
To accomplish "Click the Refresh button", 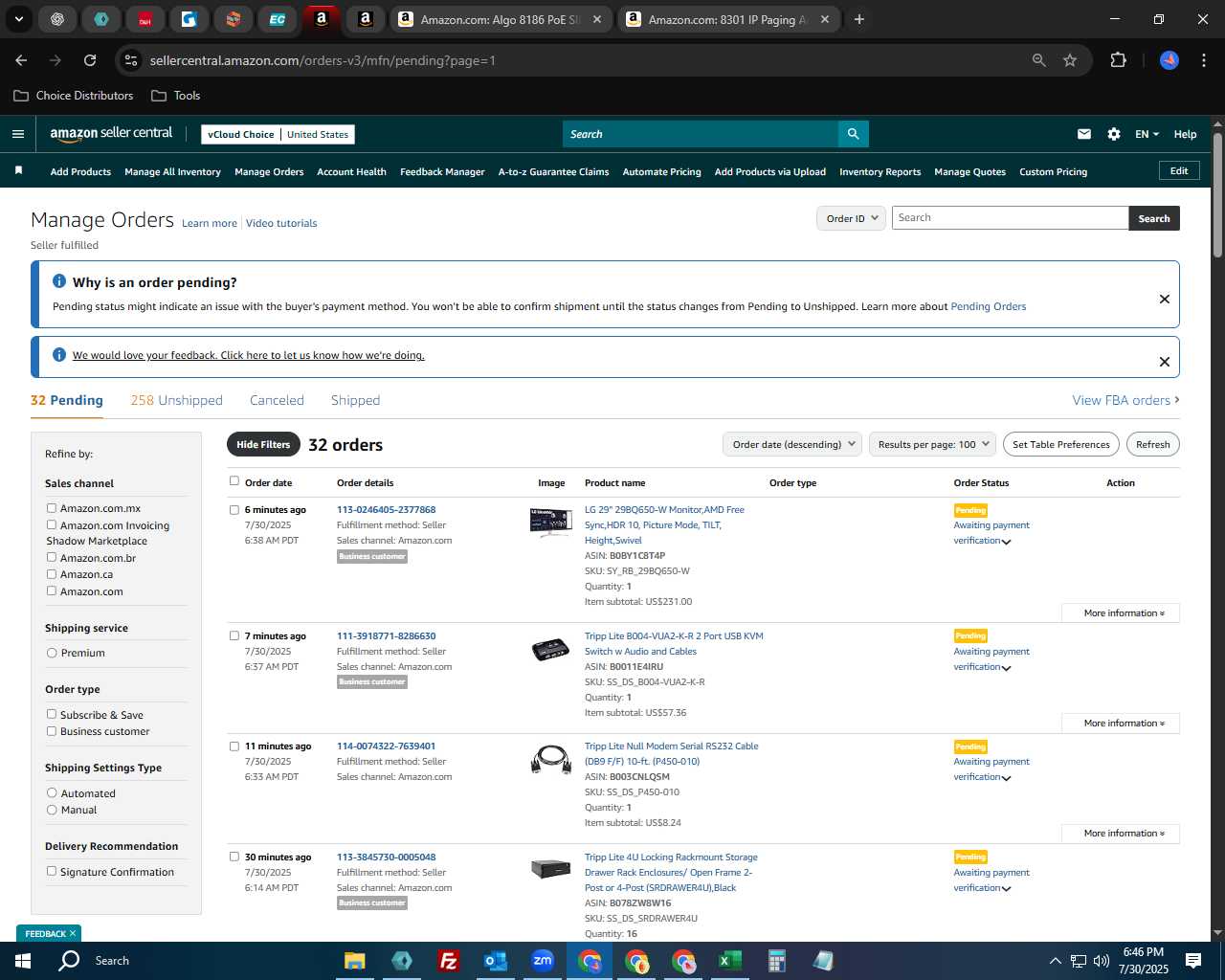I will [x=1153, y=444].
